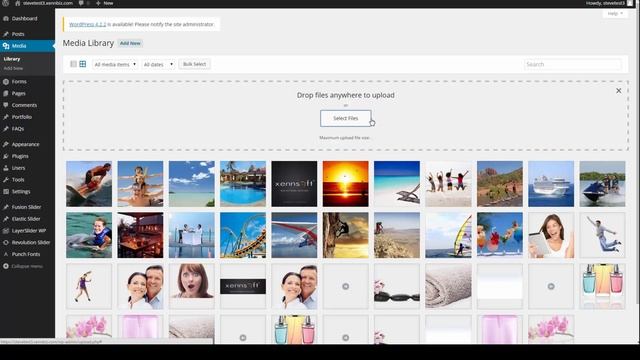This screenshot has width=640, height=360.
Task: Select the hang glider thumbnail
Action: (x=294, y=235)
